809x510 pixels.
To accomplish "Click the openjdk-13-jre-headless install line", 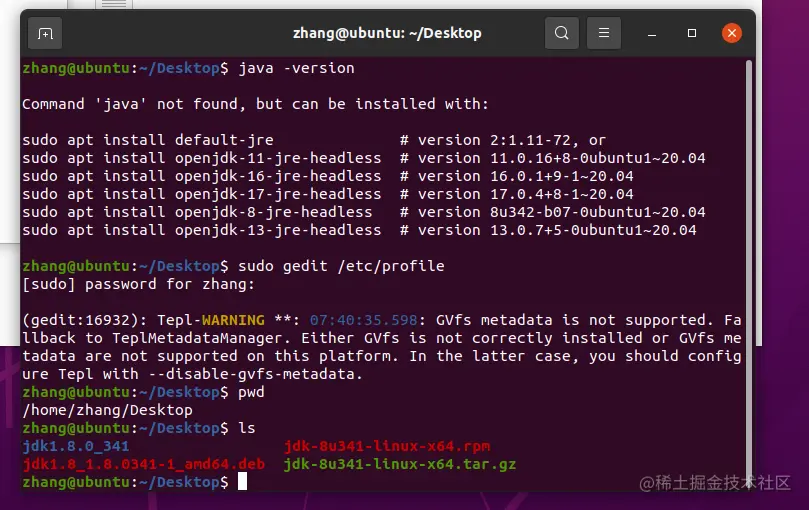I will click(x=359, y=230).
